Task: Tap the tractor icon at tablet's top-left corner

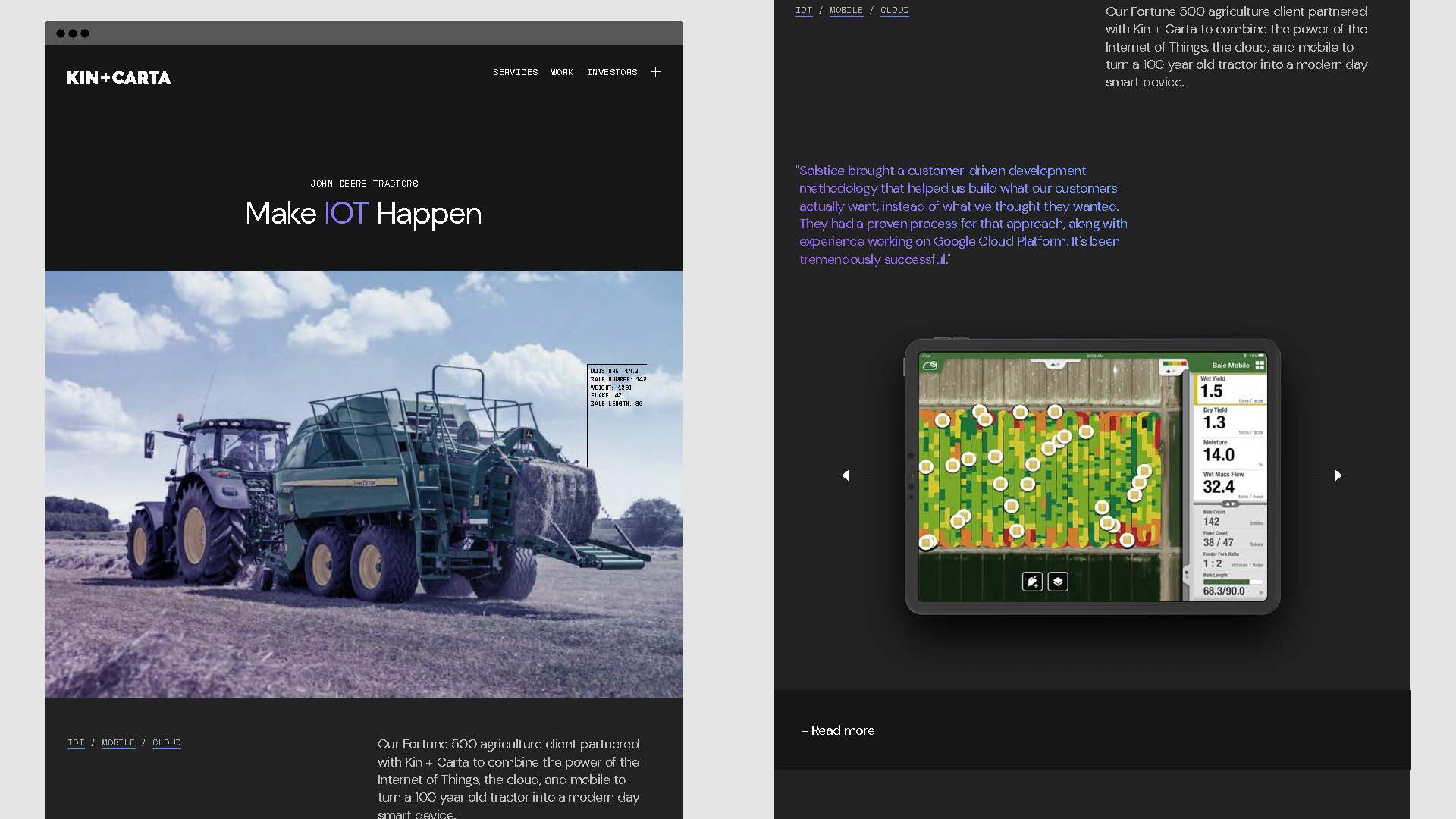Action: coord(930,366)
